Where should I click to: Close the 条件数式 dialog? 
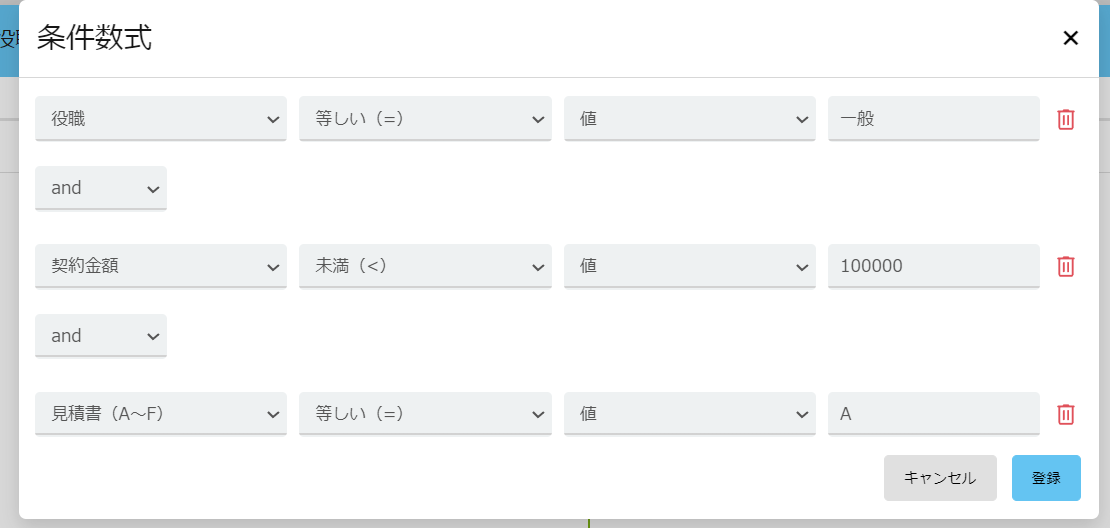(1070, 38)
